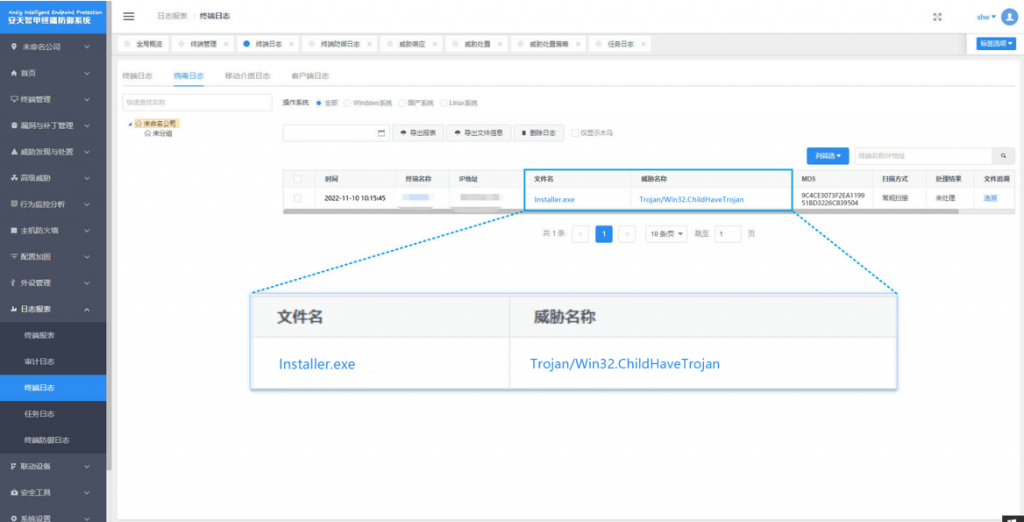Image resolution: width=1024 pixels, height=522 pixels.
Task: Toggle the hamburger sidebar collapse icon
Action: (129, 16)
